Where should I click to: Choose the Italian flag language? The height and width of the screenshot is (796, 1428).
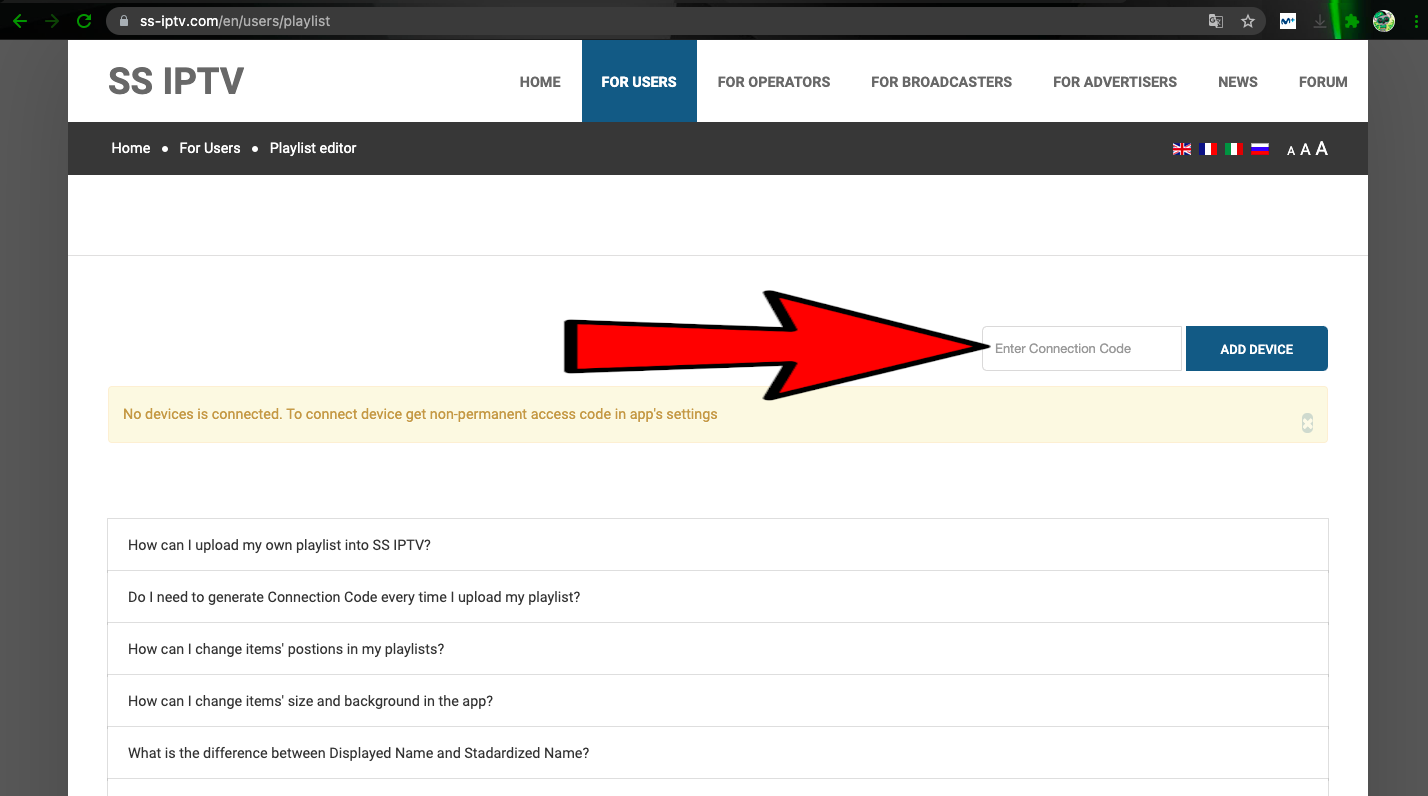(1234, 149)
